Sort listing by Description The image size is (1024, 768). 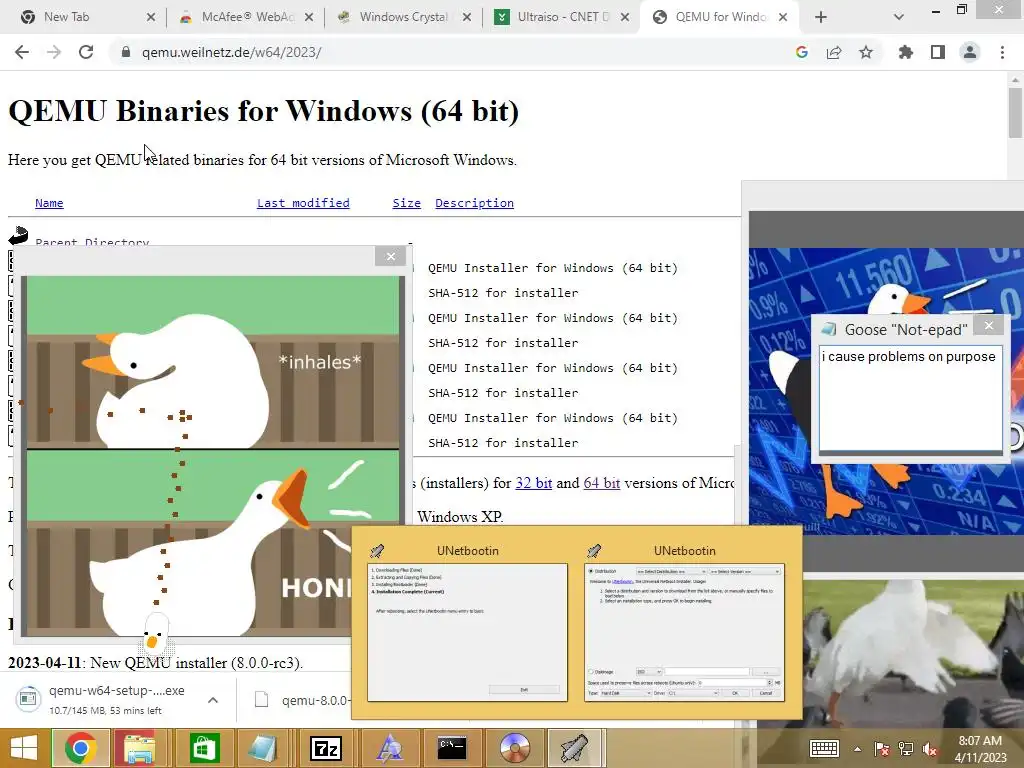tap(474, 203)
